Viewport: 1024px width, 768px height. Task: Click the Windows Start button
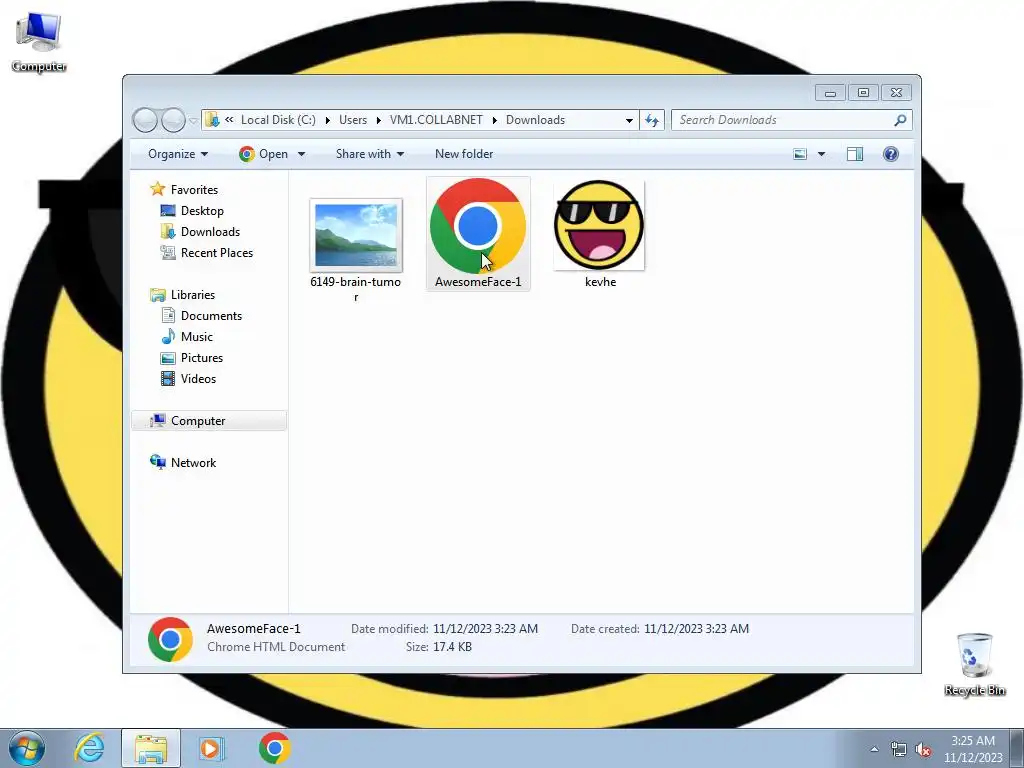(x=26, y=748)
